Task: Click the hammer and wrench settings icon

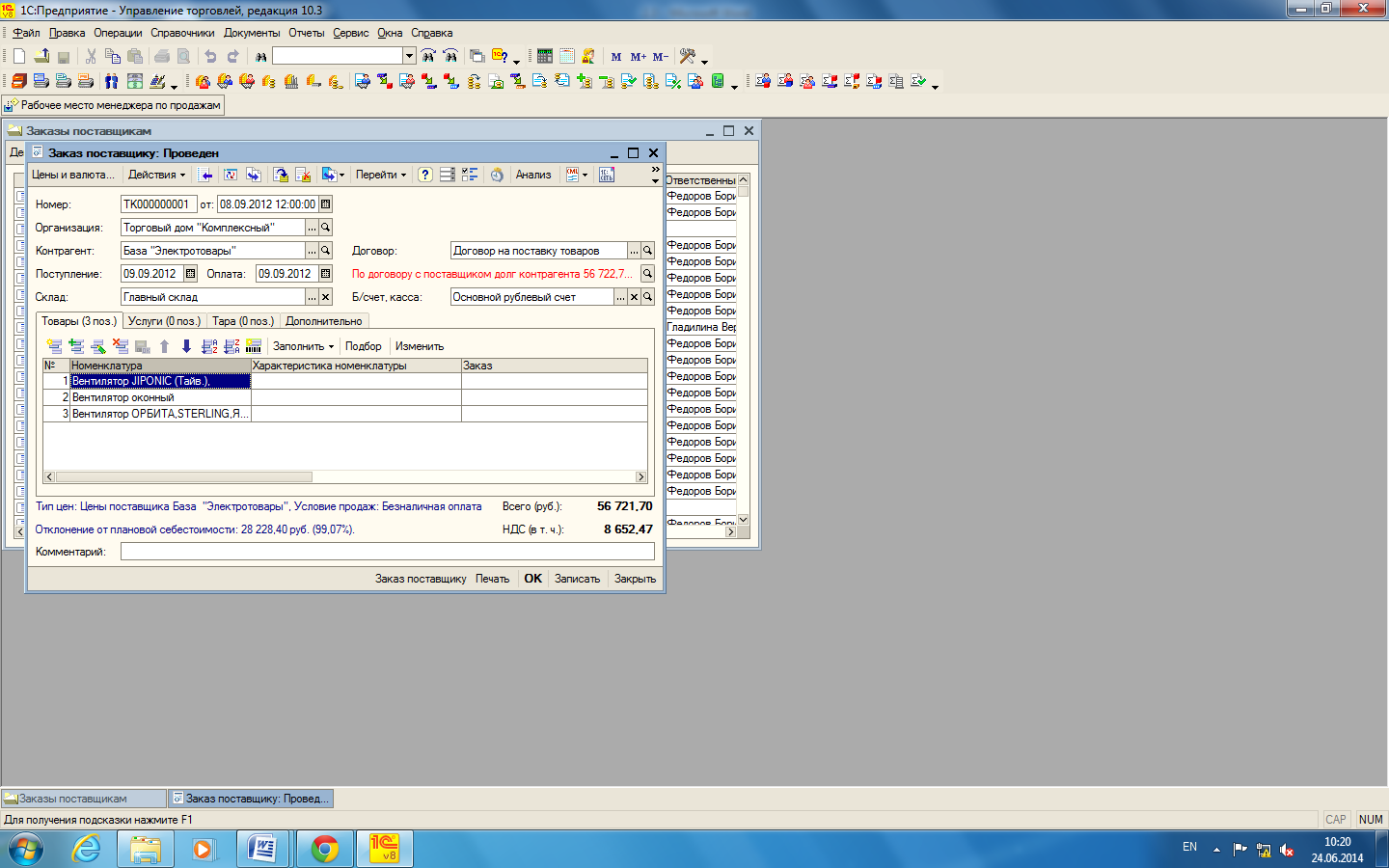Action: click(x=688, y=57)
